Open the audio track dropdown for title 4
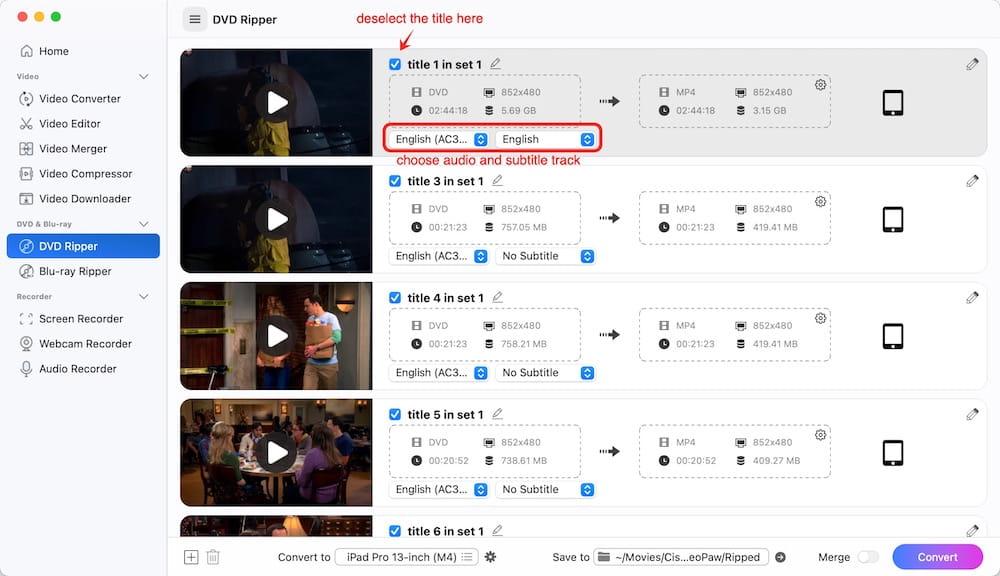1000x576 pixels. [x=439, y=373]
